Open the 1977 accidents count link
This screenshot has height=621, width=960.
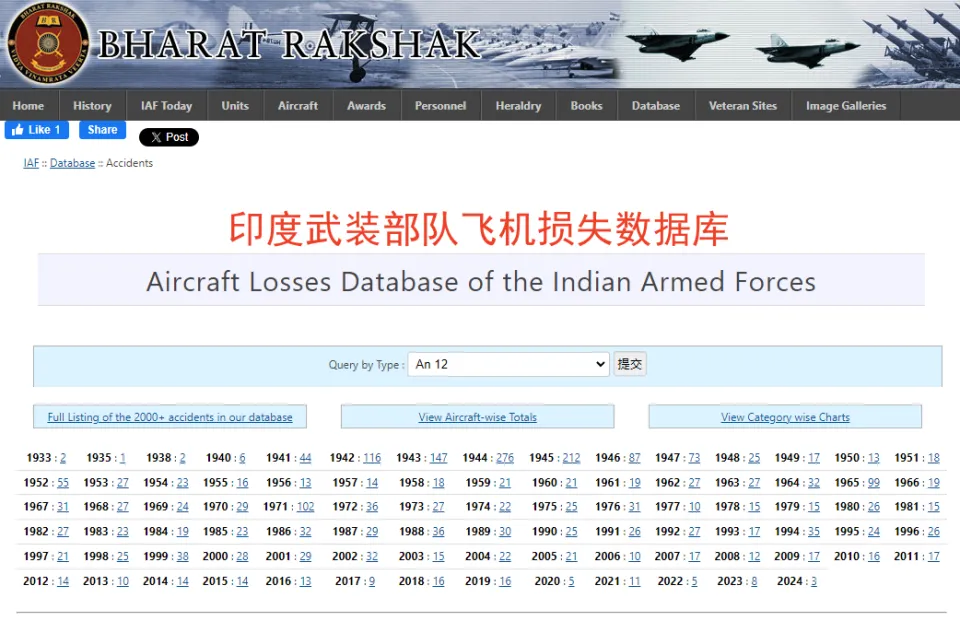(x=694, y=507)
